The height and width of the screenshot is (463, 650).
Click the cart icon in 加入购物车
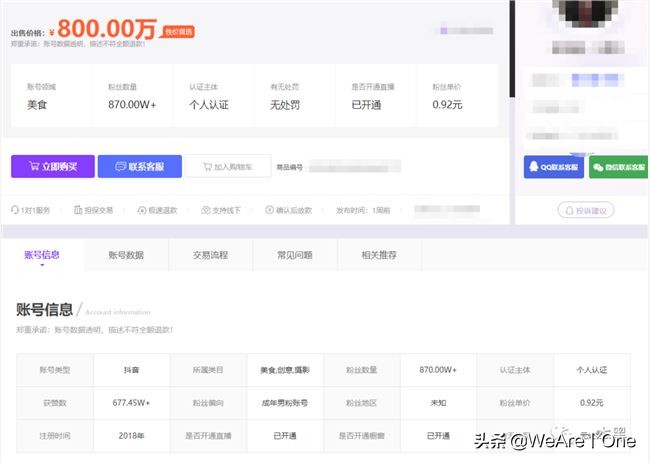[x=207, y=167]
